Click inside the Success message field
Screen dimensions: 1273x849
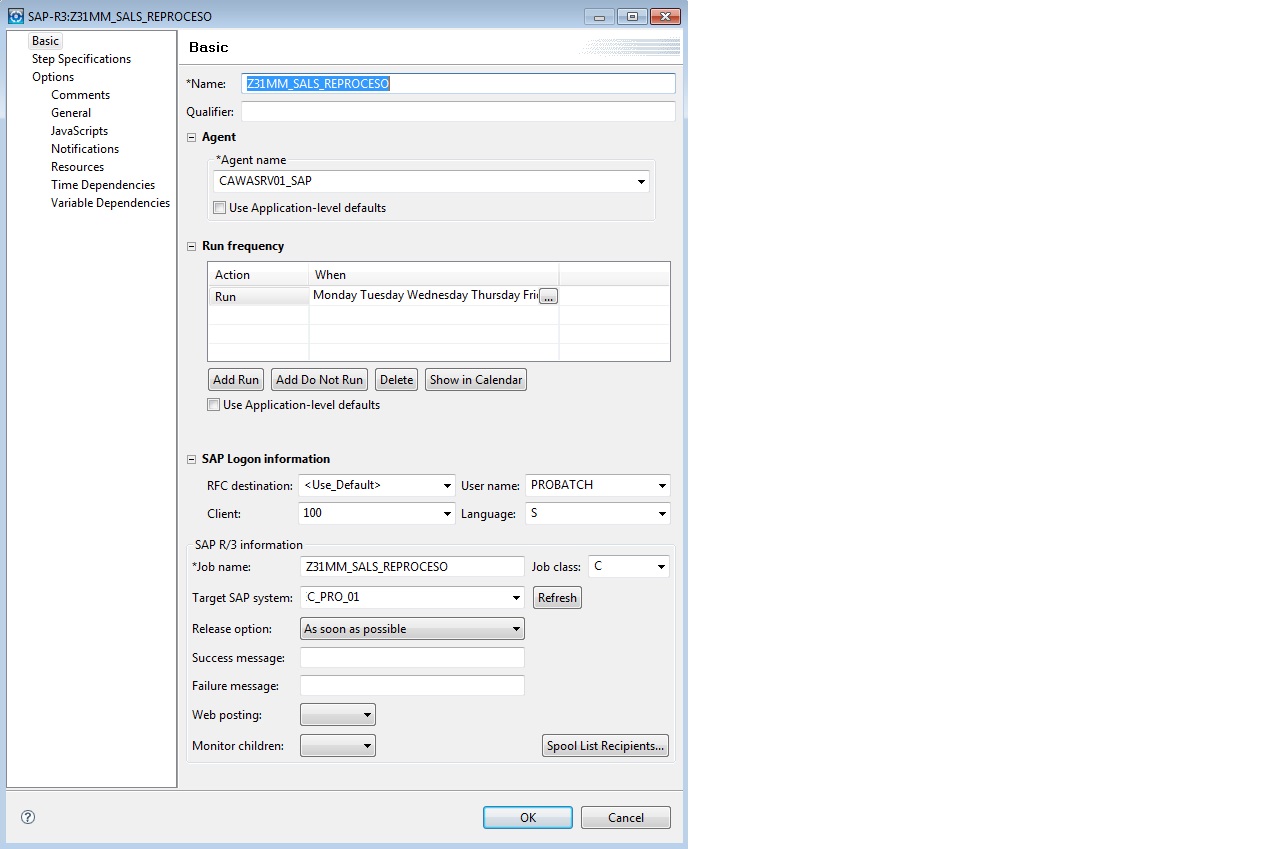click(411, 657)
